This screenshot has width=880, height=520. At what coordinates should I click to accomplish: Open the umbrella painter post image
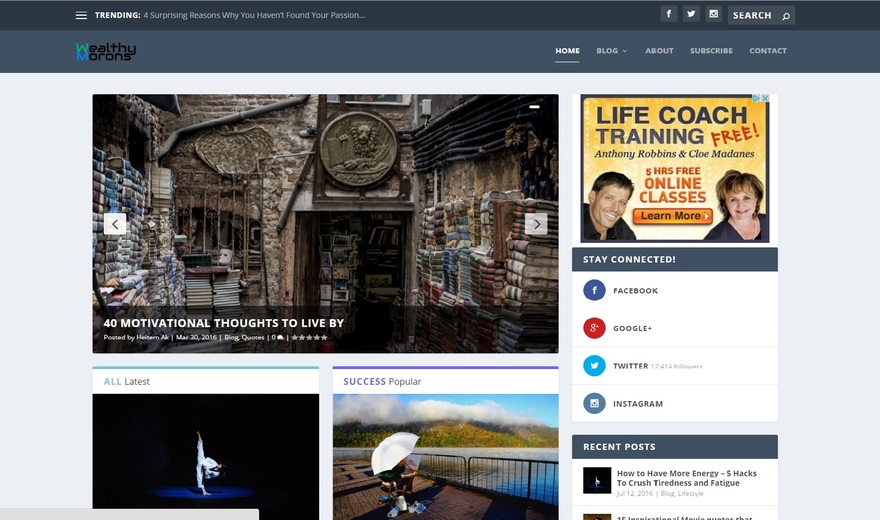[446, 457]
